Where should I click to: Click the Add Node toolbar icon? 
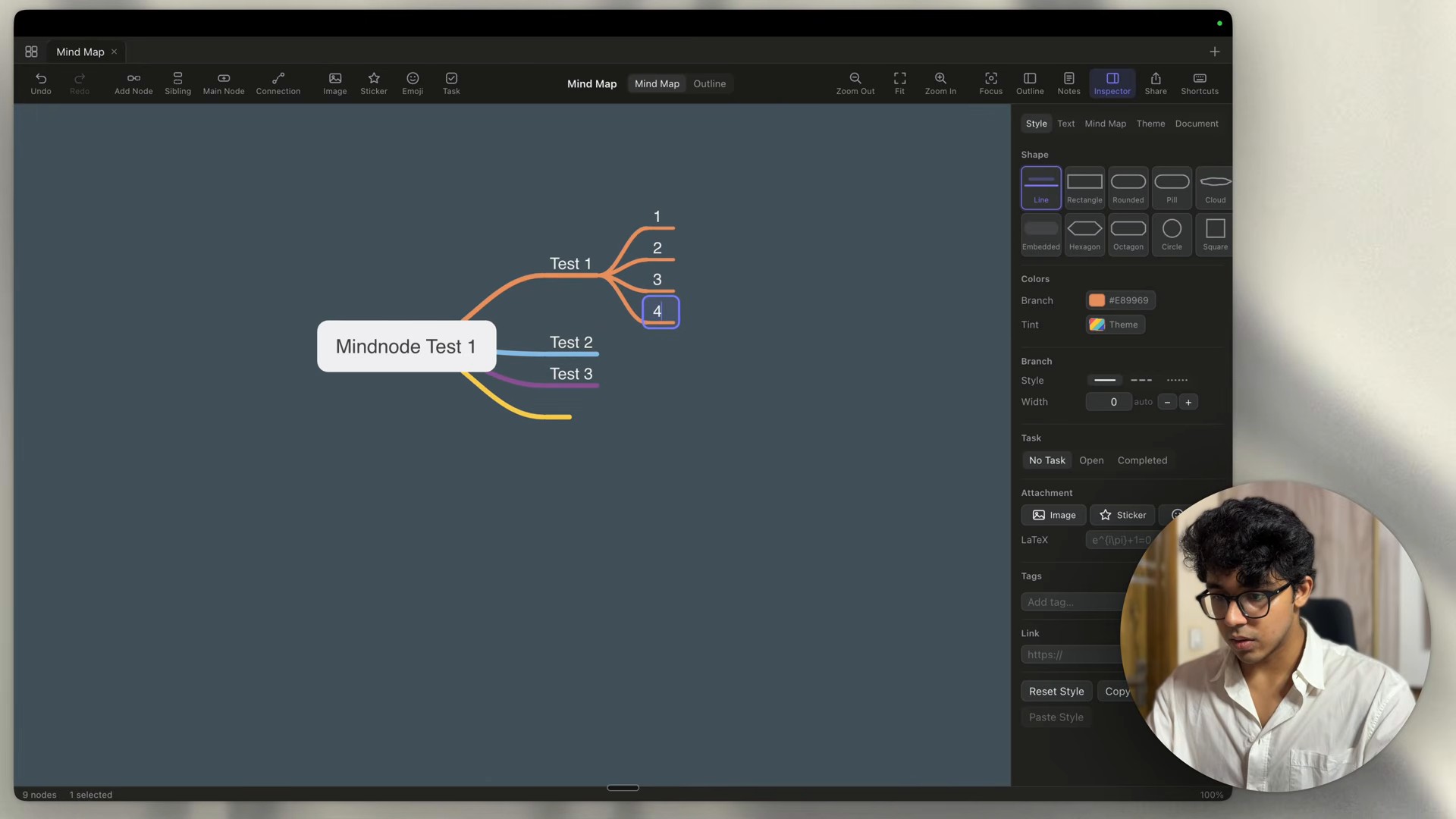[x=133, y=83]
